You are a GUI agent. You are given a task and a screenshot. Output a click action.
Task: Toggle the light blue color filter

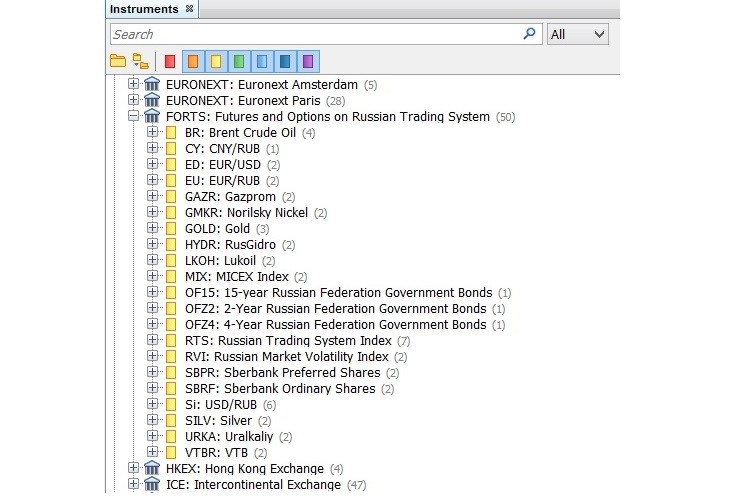coord(262,61)
